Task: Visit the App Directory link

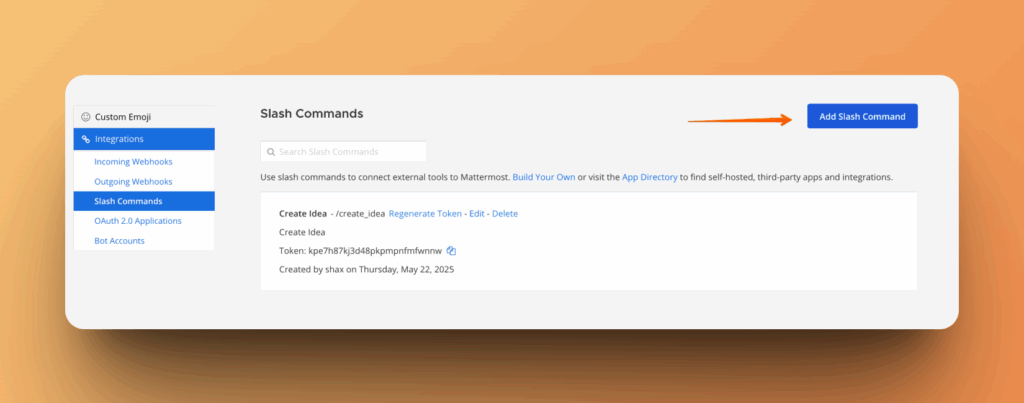Action: click(x=650, y=177)
